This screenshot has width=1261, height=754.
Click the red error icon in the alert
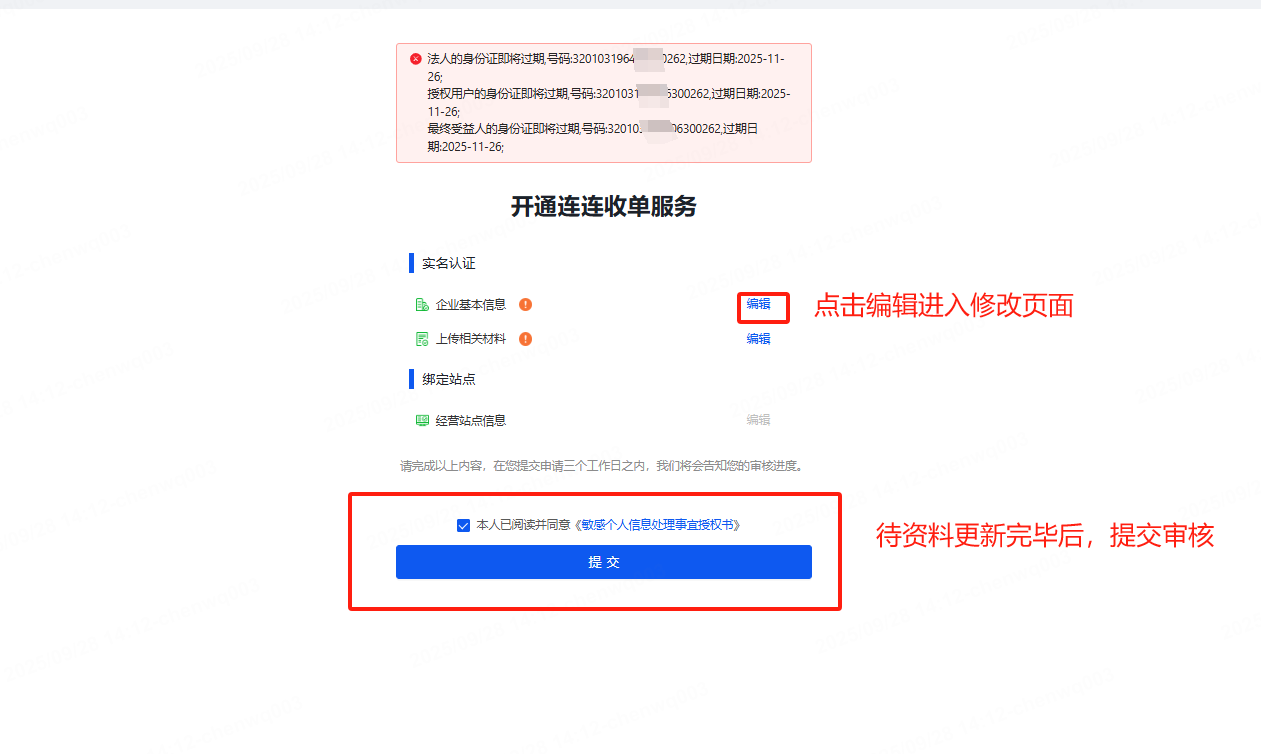point(415,59)
